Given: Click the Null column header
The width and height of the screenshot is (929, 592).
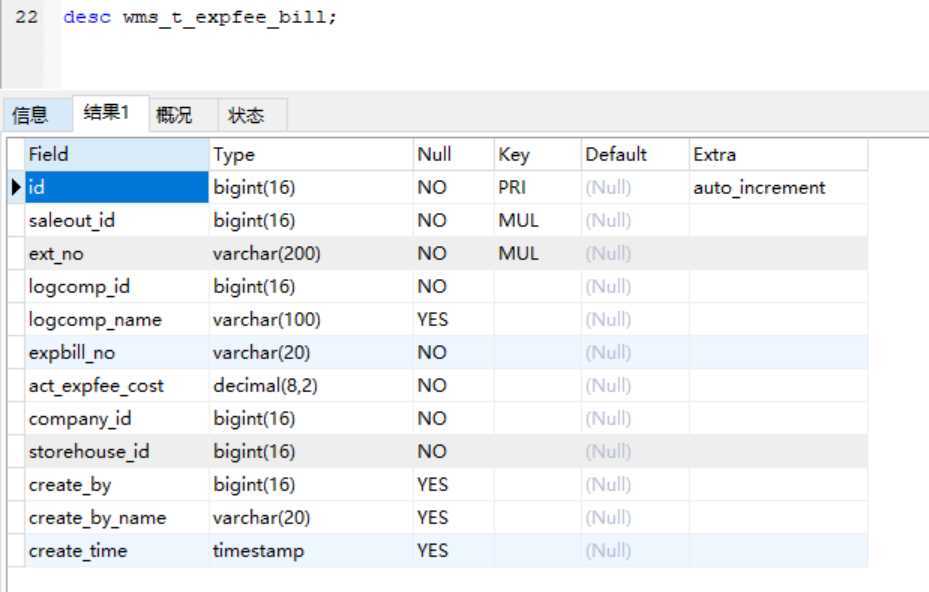Looking at the screenshot, I should tap(454, 155).
